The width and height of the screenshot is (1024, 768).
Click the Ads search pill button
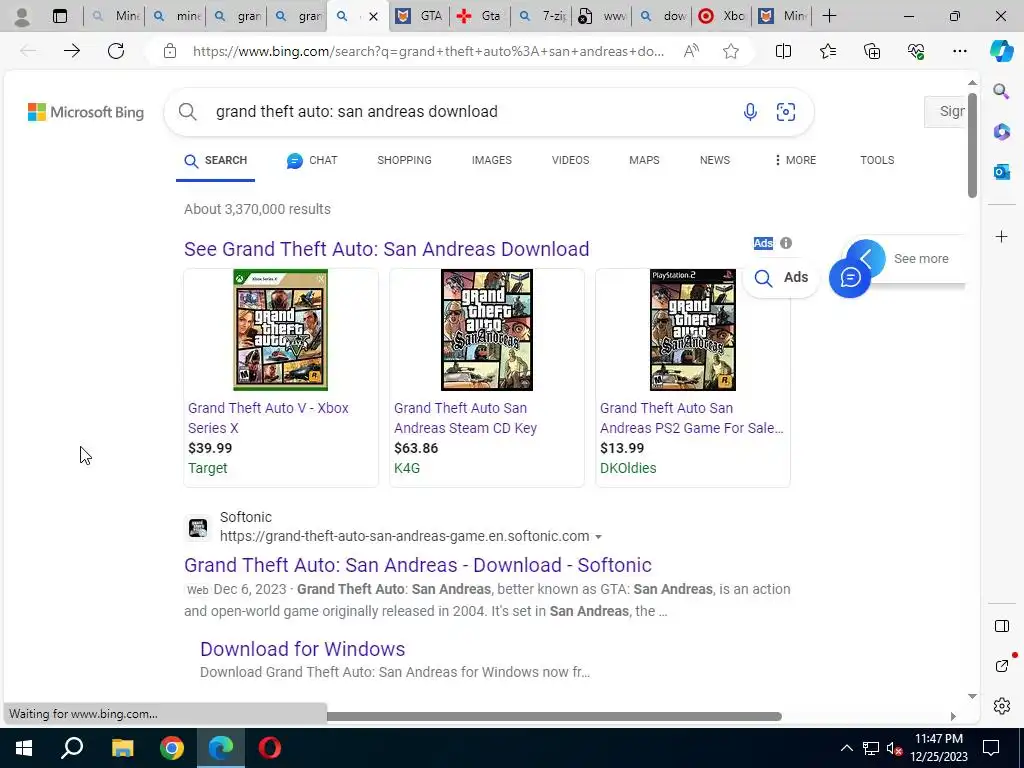[x=781, y=278]
